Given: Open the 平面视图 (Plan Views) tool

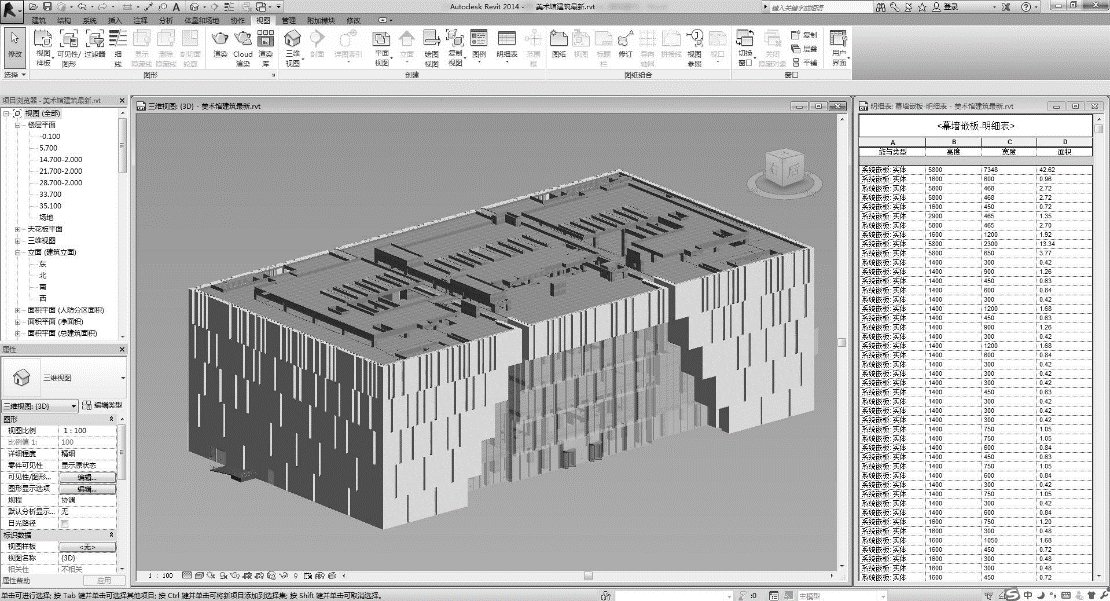Looking at the screenshot, I should point(382,47).
